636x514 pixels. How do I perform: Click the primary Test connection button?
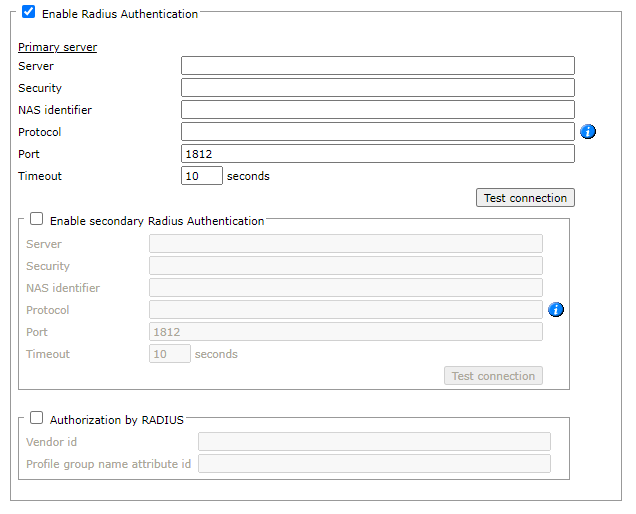[x=525, y=198]
